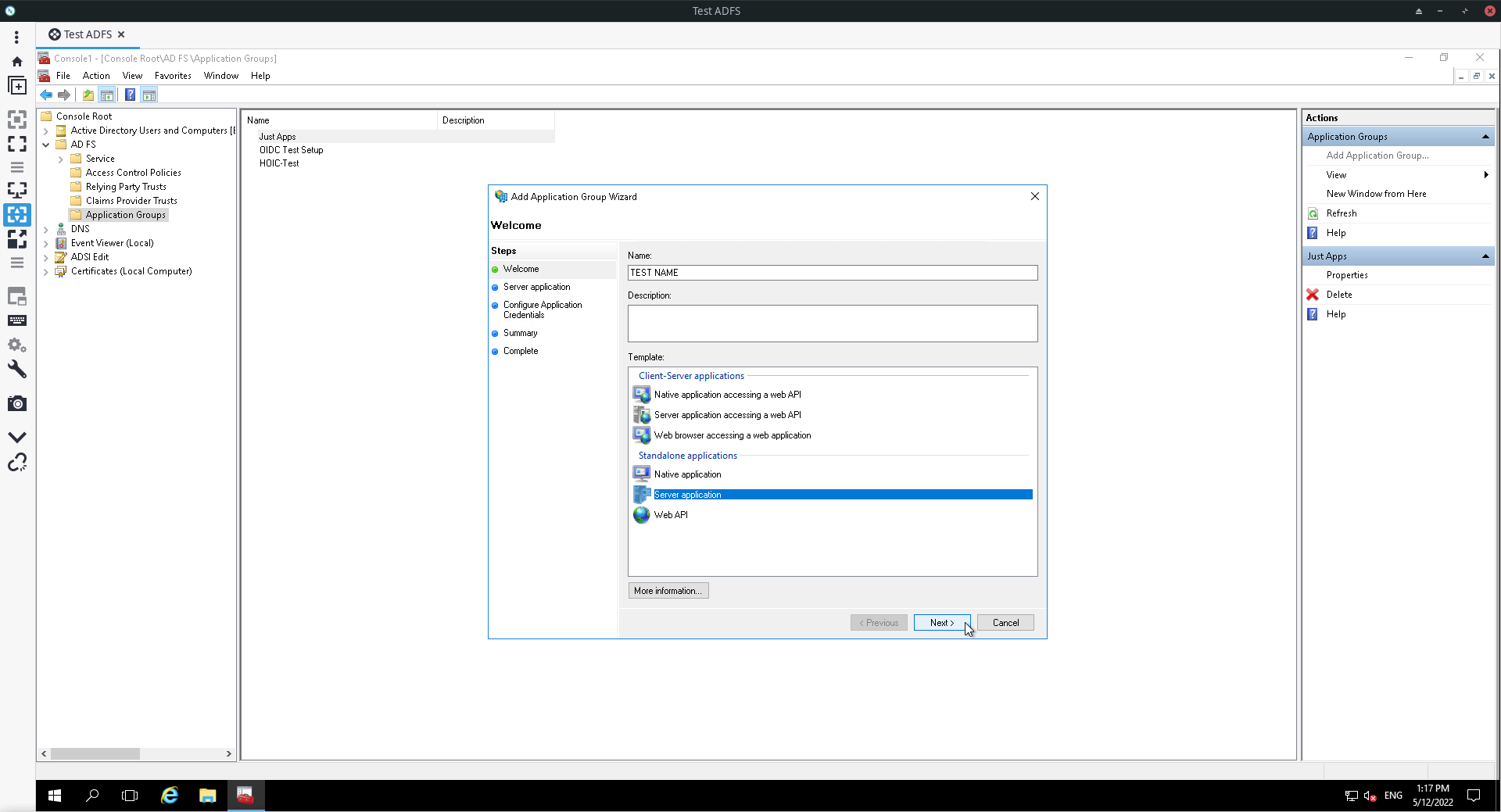Click the blue Help toolbar icon
Image resolution: width=1501 pixels, height=812 pixels.
coord(130,95)
